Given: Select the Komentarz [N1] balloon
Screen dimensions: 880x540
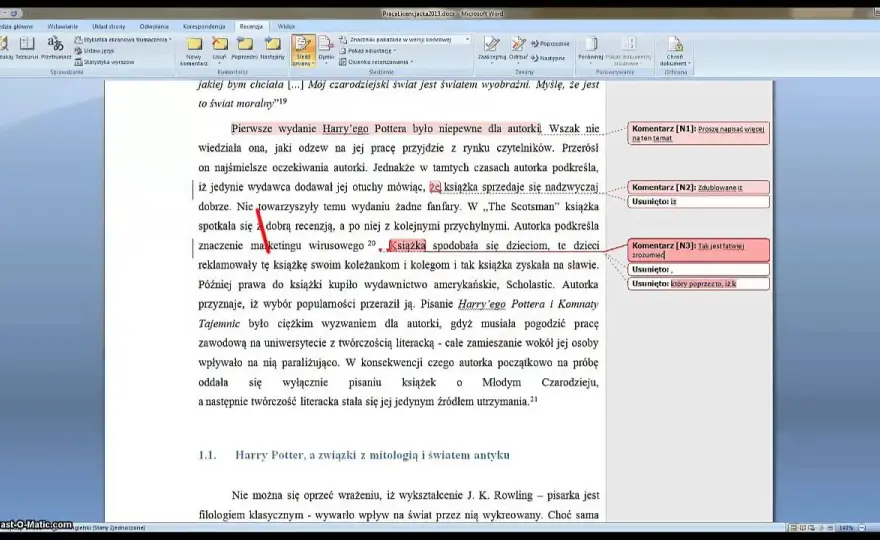Looking at the screenshot, I should (698, 133).
